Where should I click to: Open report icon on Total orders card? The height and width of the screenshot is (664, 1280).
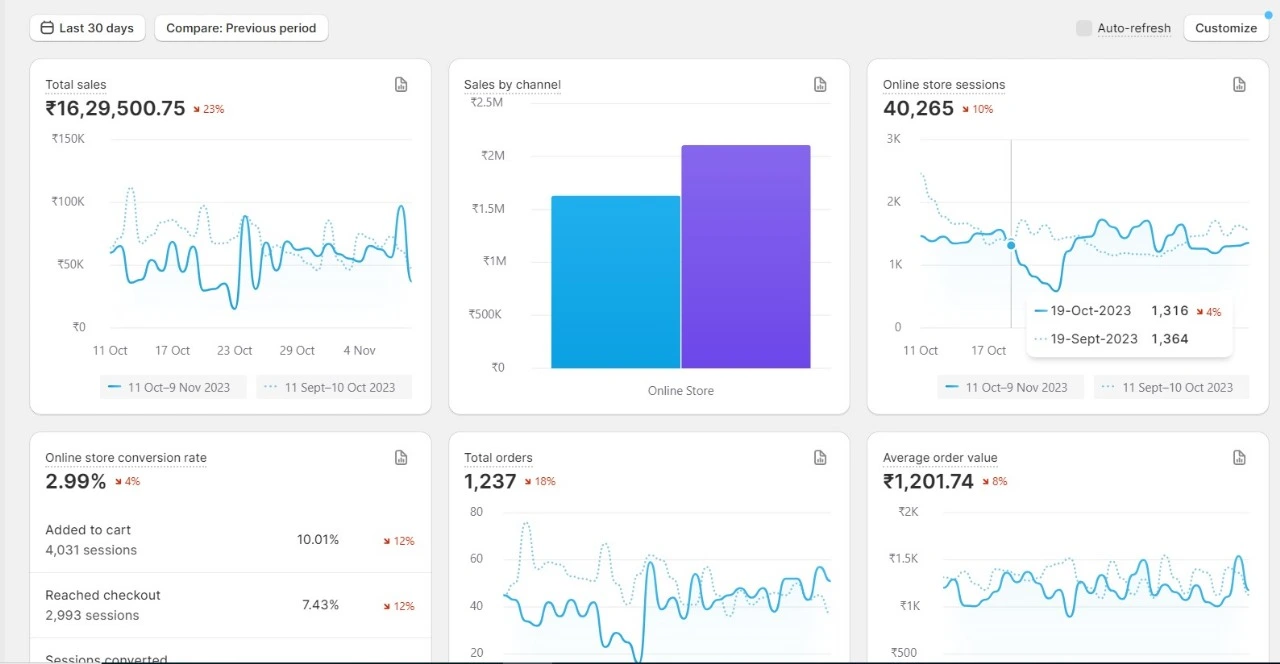pyautogui.click(x=820, y=458)
